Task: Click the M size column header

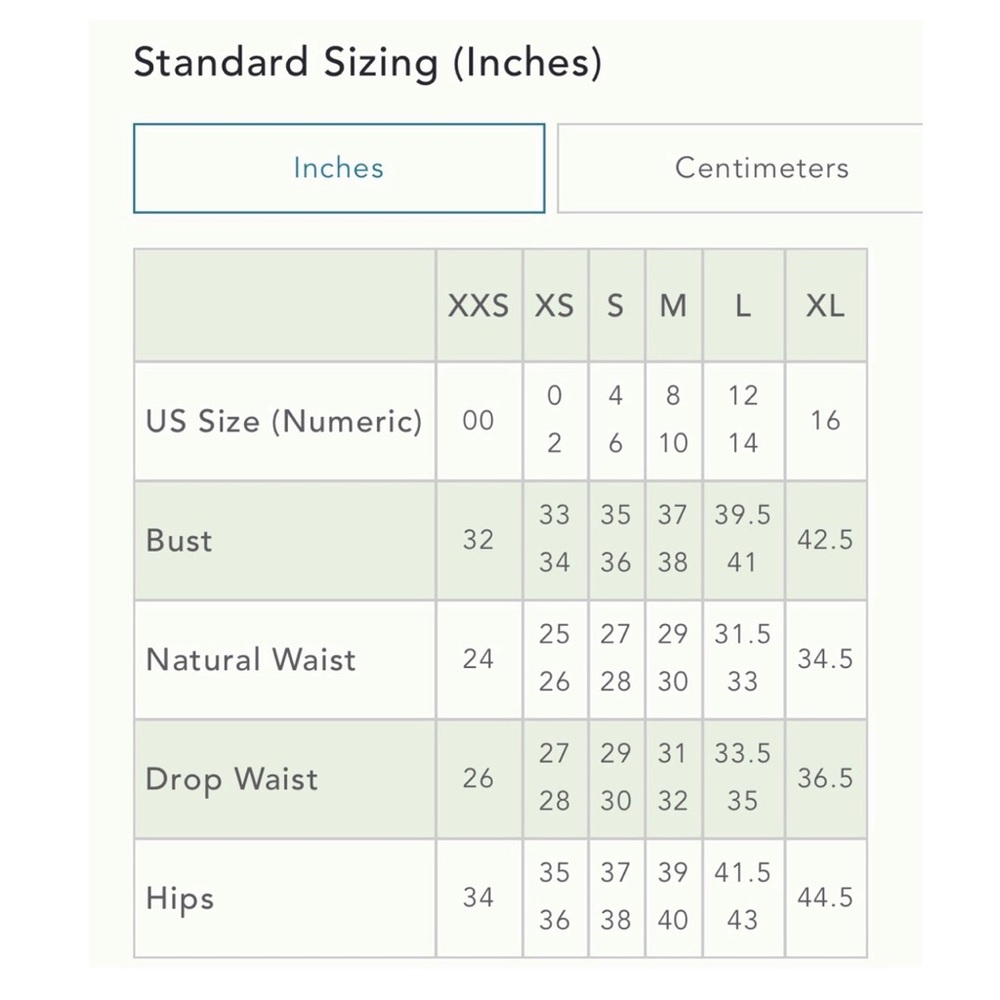Action: coord(673,305)
